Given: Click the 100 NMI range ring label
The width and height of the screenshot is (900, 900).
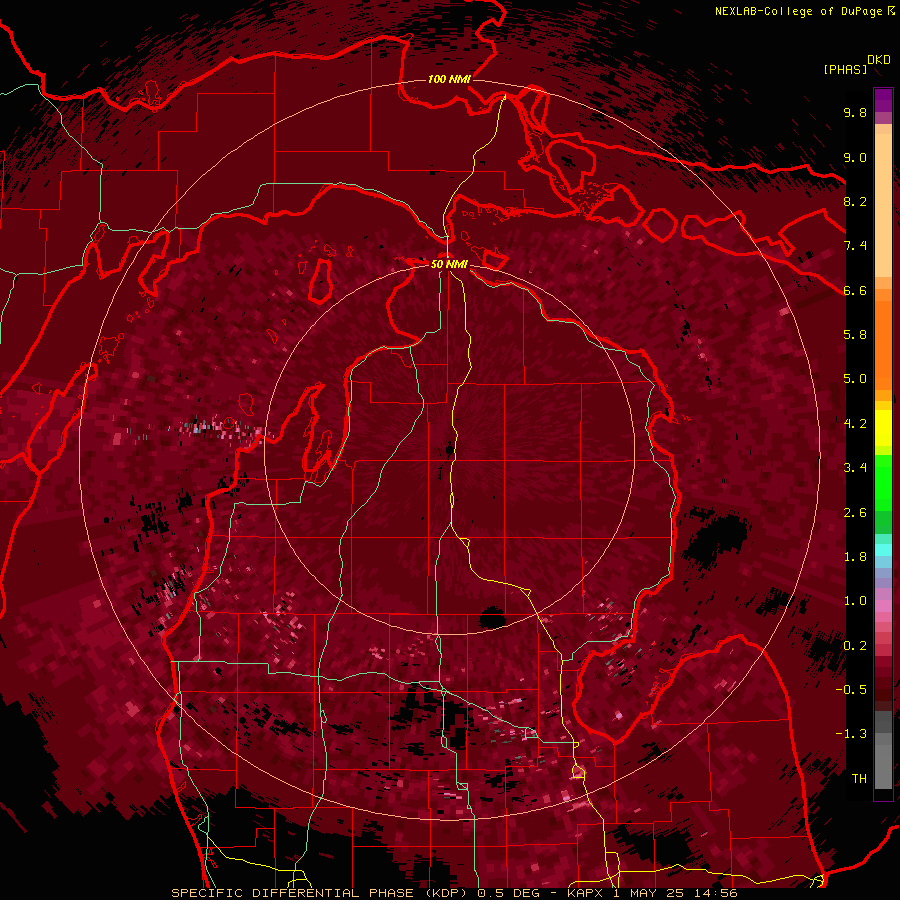Looking at the screenshot, I should click(448, 79).
